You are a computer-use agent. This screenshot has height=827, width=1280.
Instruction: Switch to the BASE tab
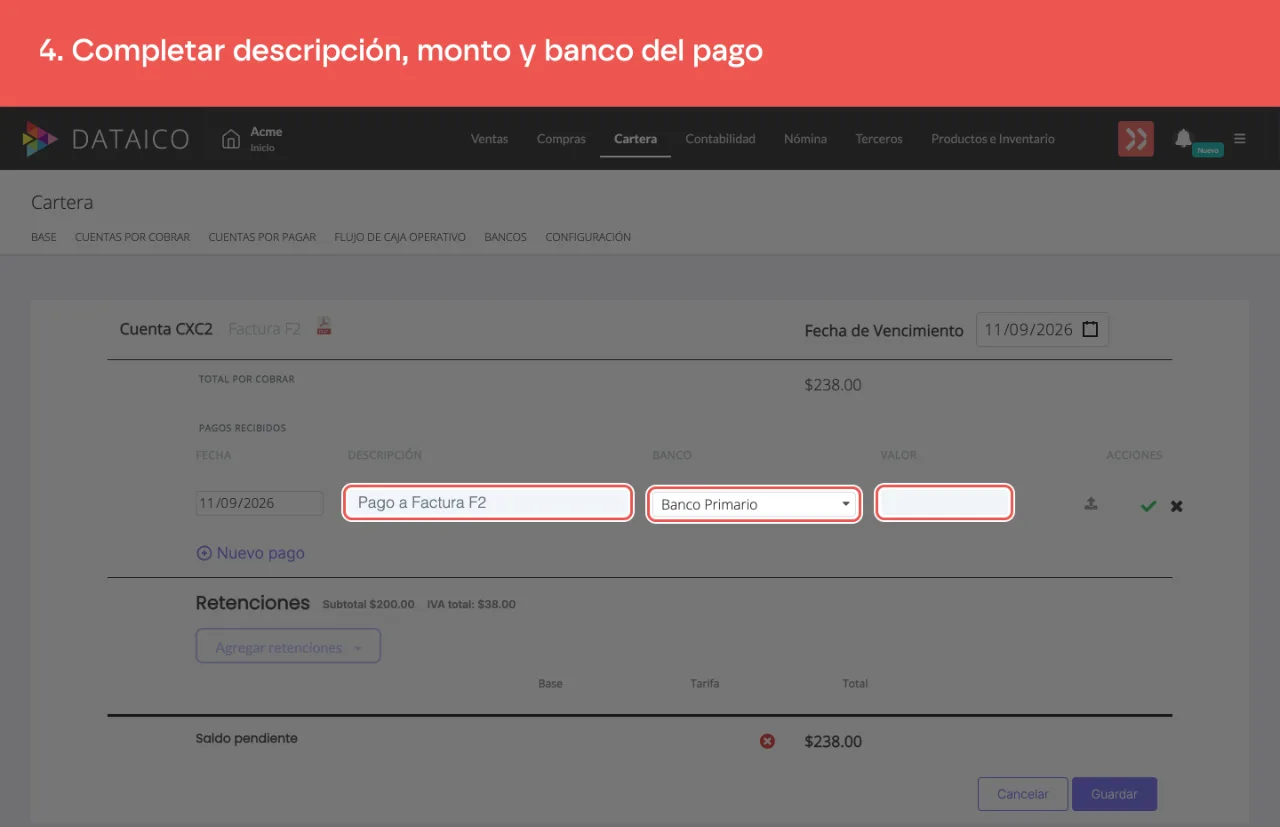(x=44, y=237)
